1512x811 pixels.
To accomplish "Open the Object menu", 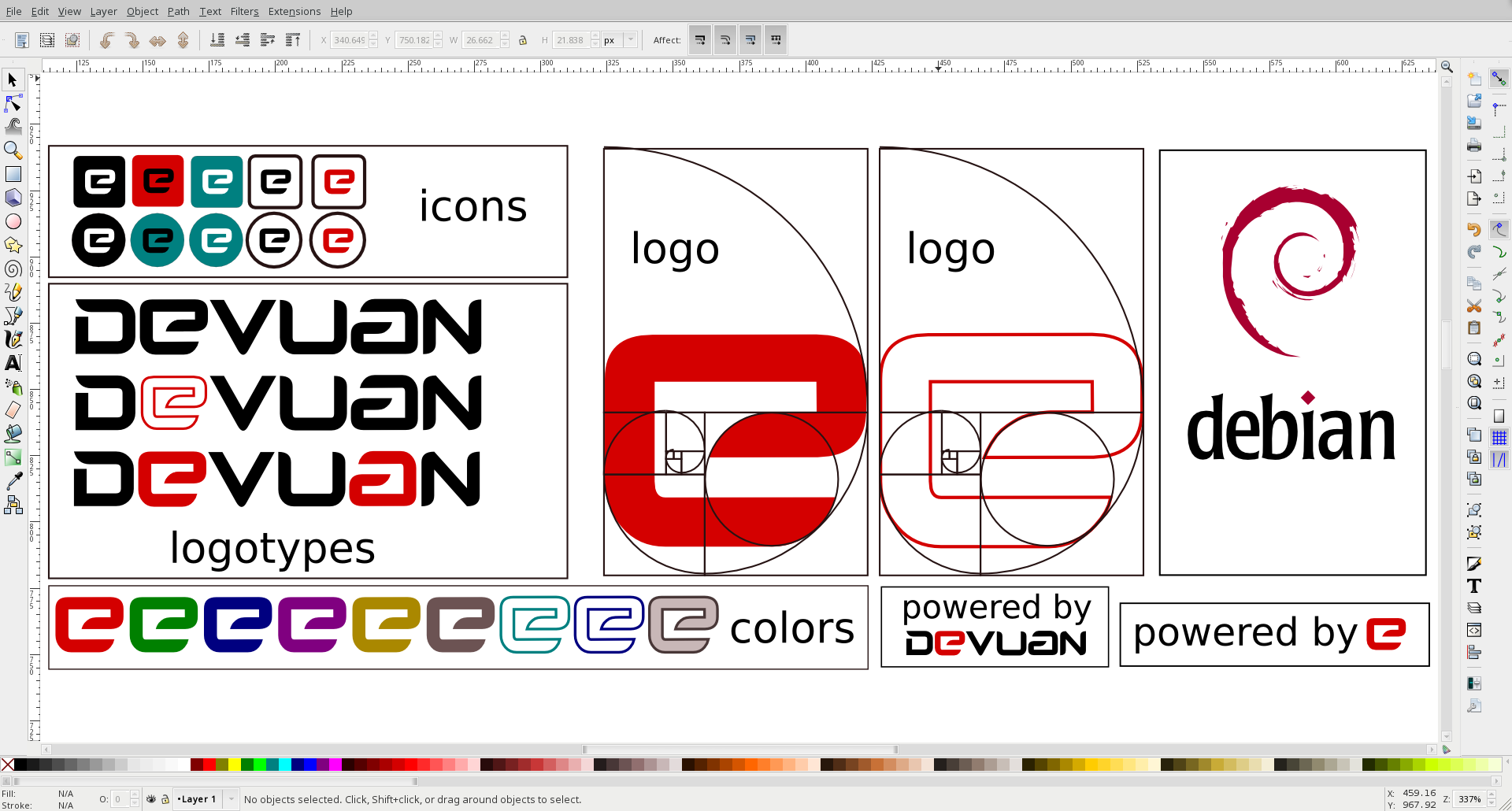I will pos(142,11).
